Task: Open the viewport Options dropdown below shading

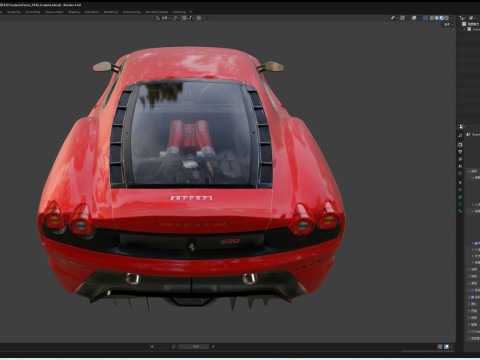Action: 448,24
